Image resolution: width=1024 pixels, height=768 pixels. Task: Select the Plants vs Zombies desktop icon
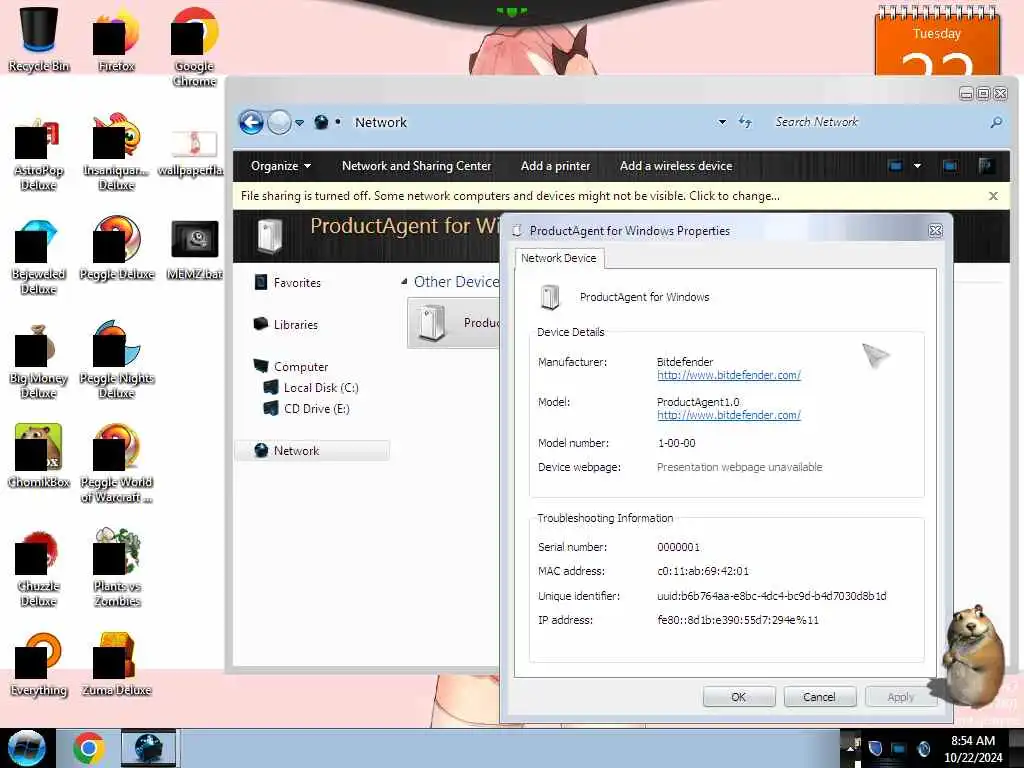click(116, 569)
